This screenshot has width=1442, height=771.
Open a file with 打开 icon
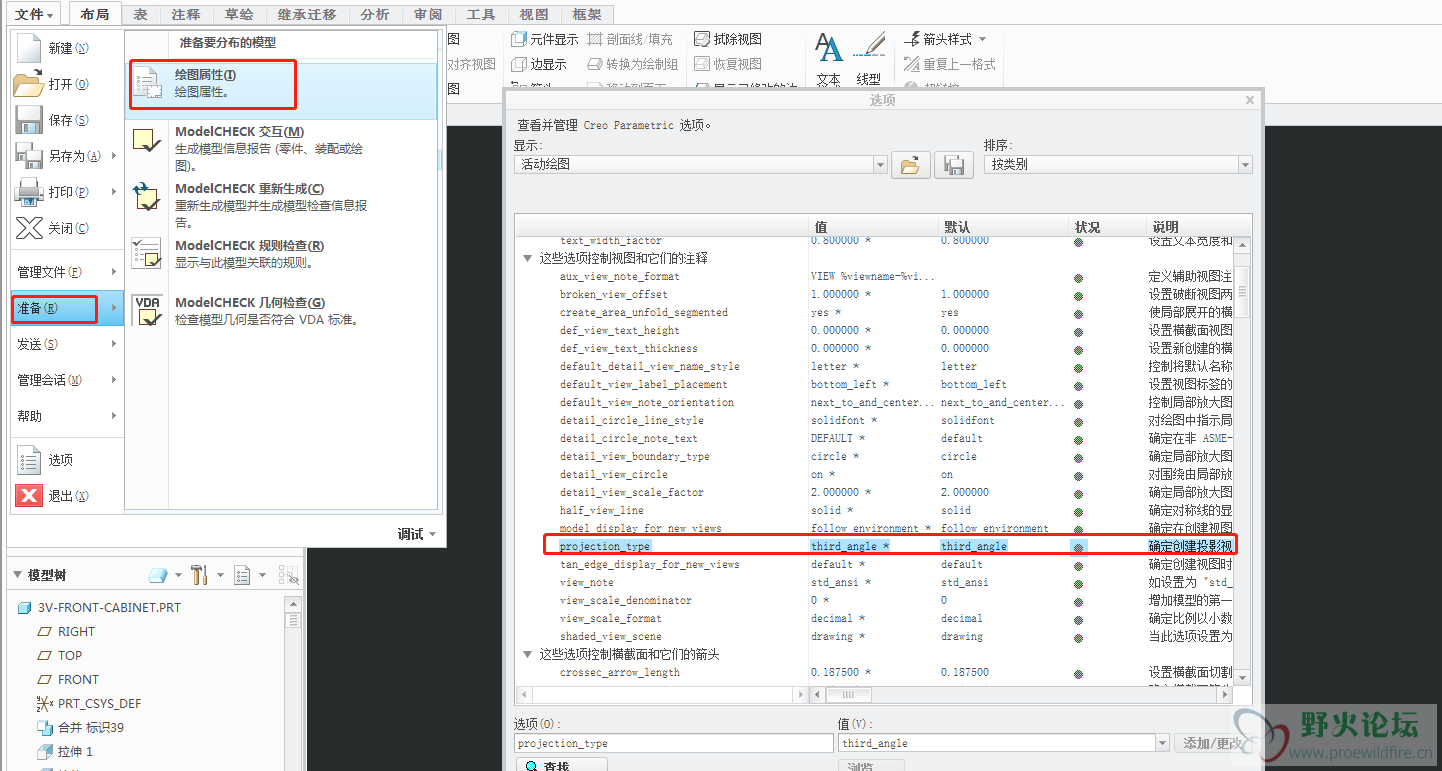click(29, 84)
